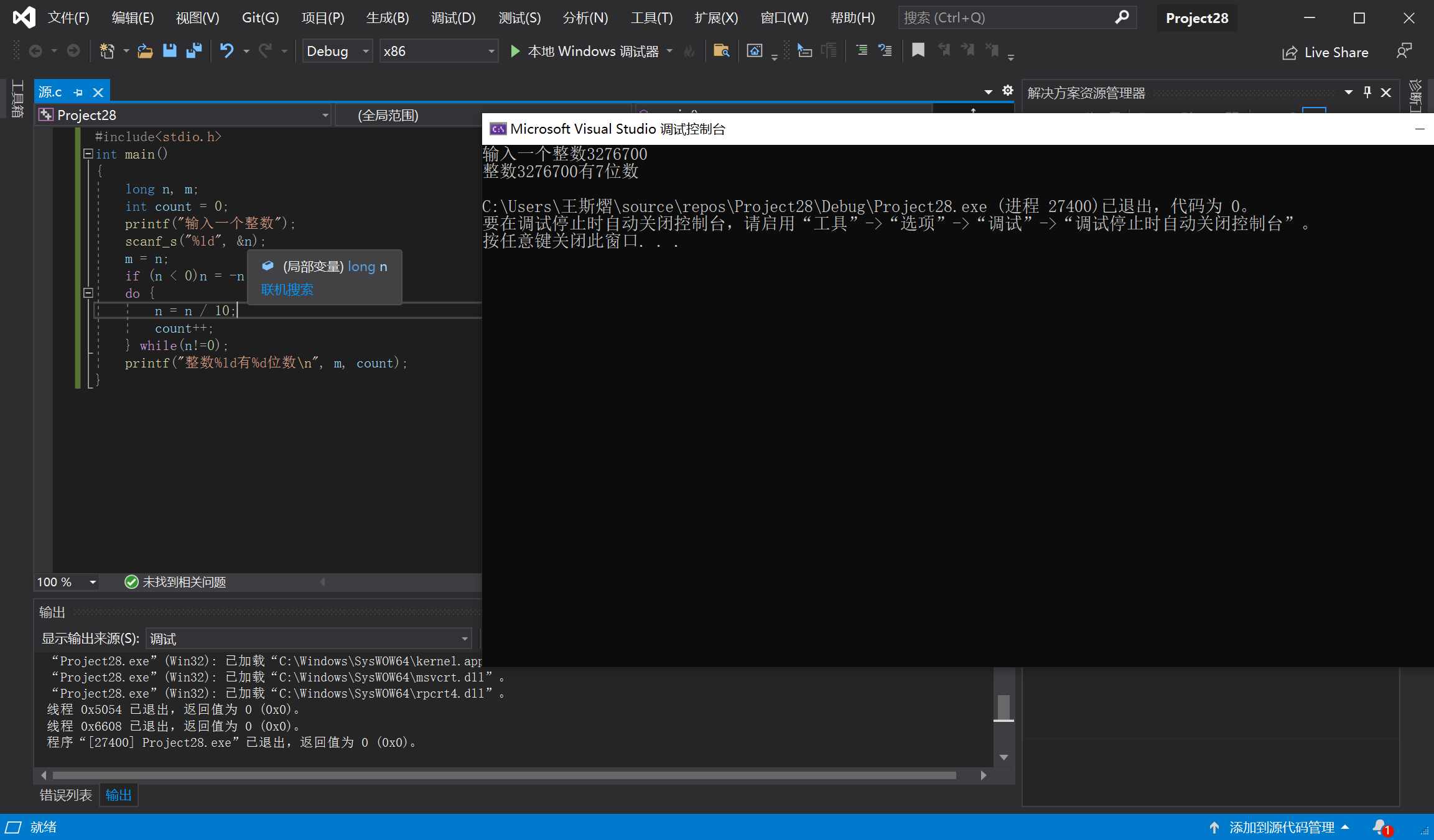Click the Save file icon
Image resolution: width=1434 pixels, height=840 pixels.
pos(169,51)
